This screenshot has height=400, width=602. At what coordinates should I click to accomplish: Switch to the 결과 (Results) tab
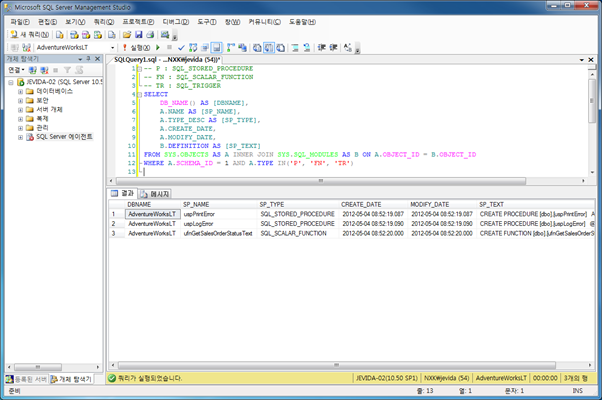tap(123, 193)
